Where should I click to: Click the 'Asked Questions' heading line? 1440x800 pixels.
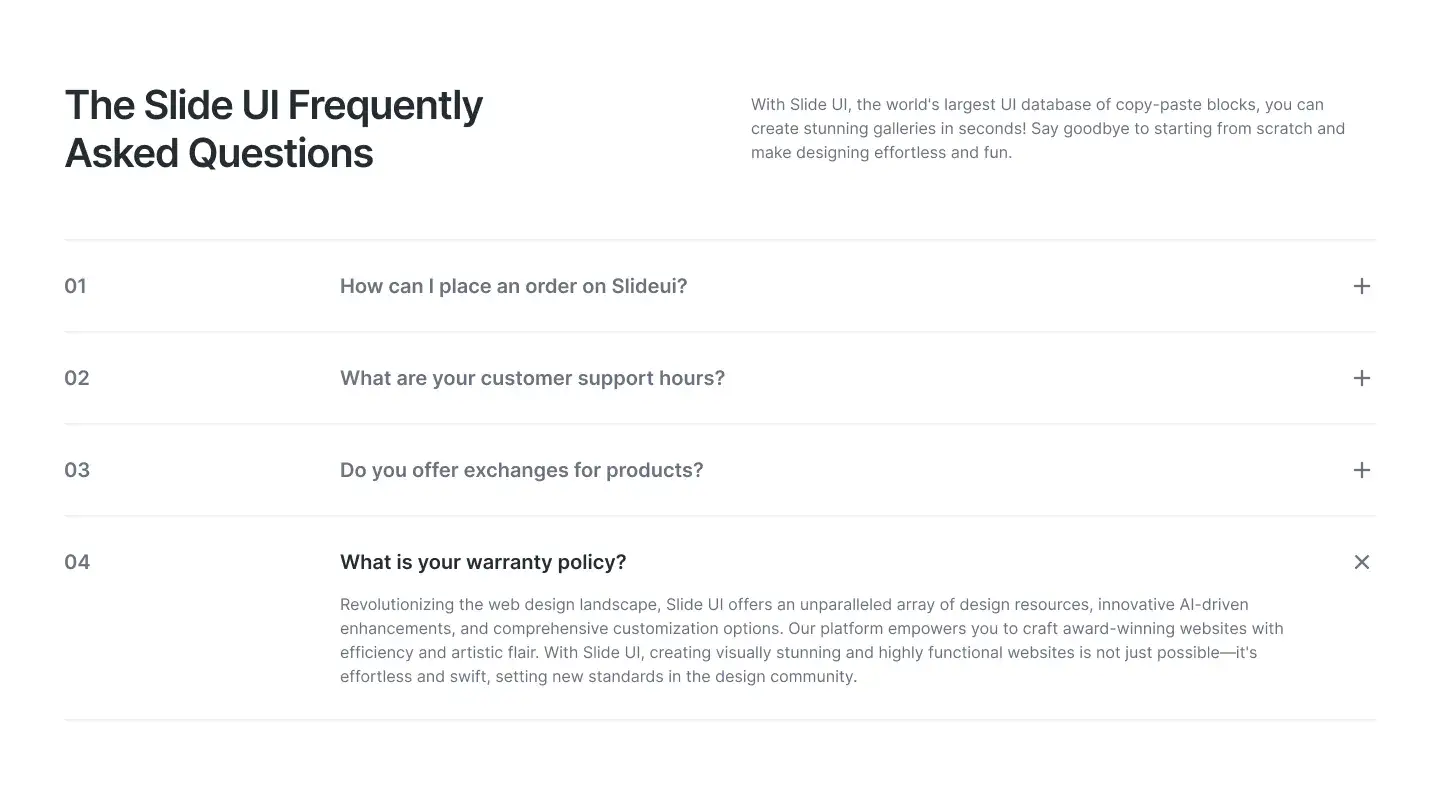219,154
